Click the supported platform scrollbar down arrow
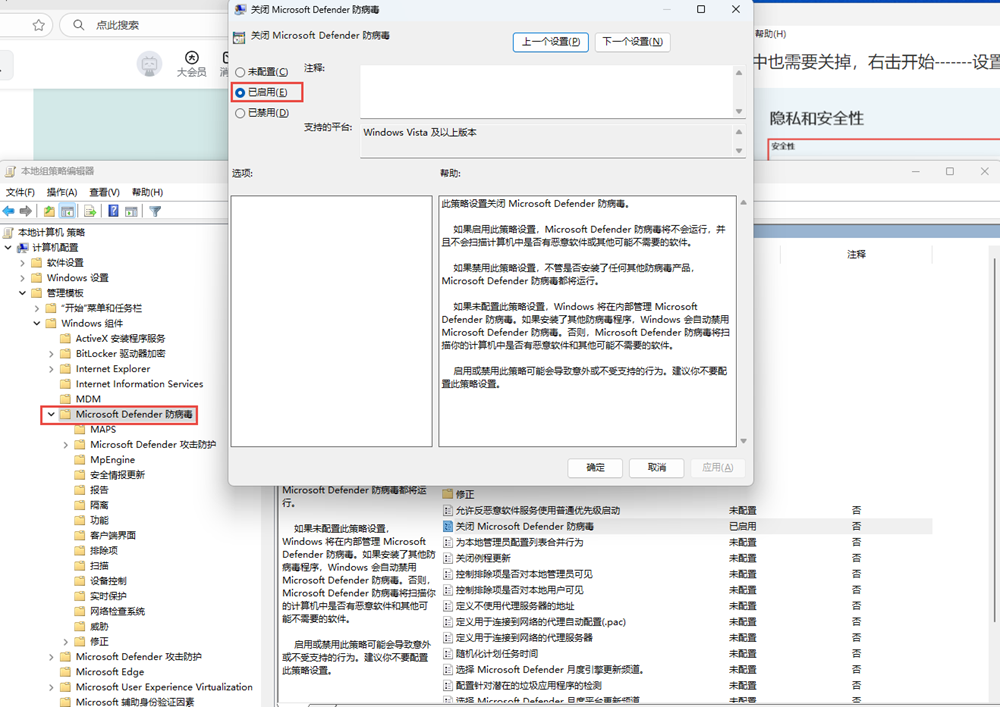 pyautogui.click(x=739, y=150)
